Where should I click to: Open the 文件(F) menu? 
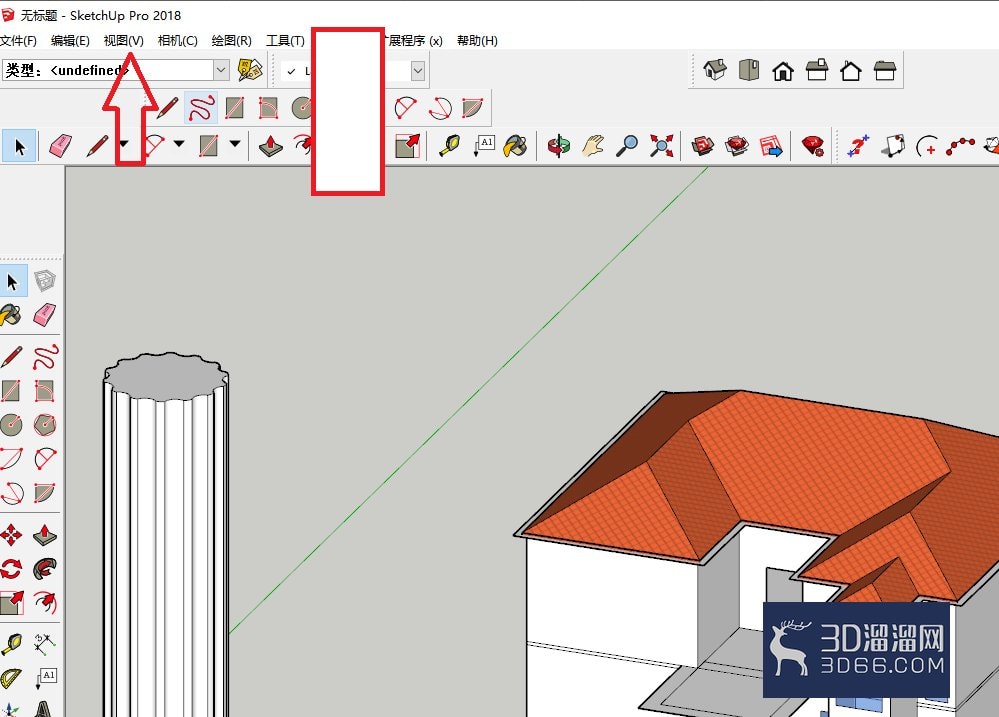(x=18, y=41)
